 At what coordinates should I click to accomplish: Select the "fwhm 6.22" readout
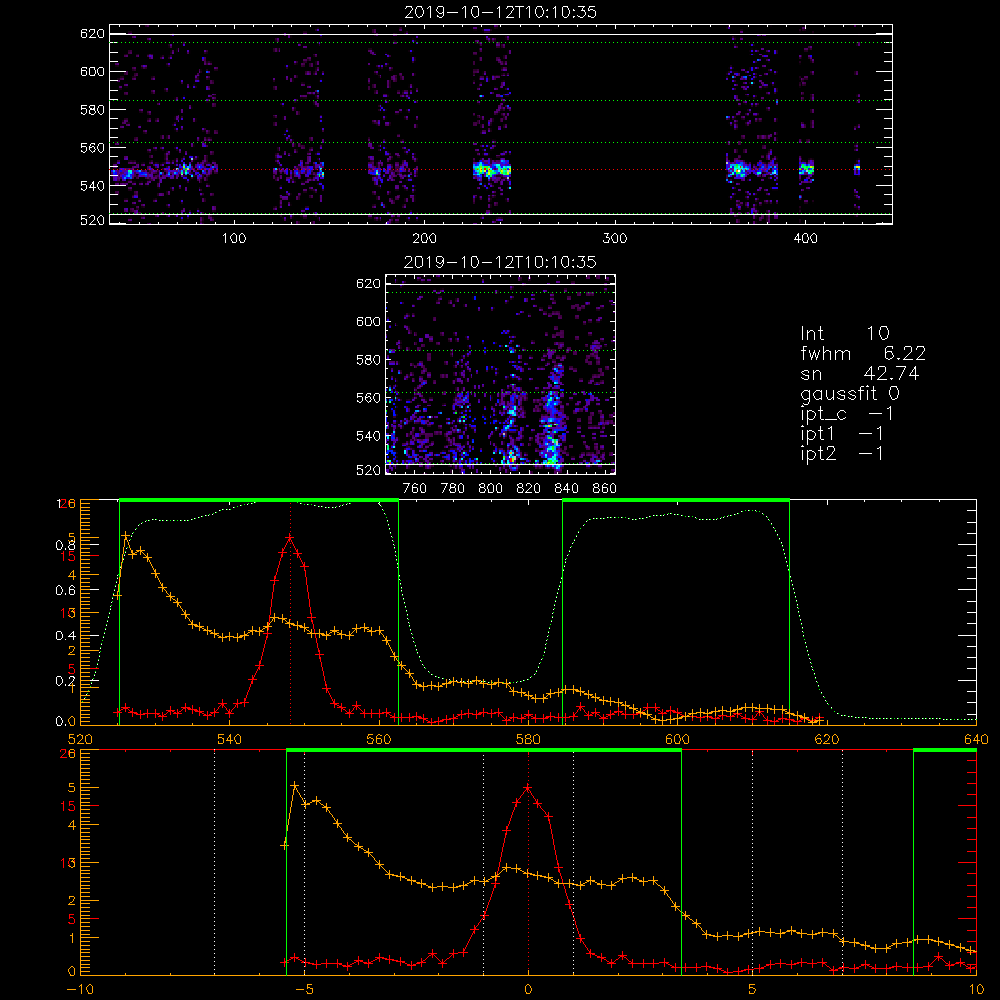click(x=863, y=353)
